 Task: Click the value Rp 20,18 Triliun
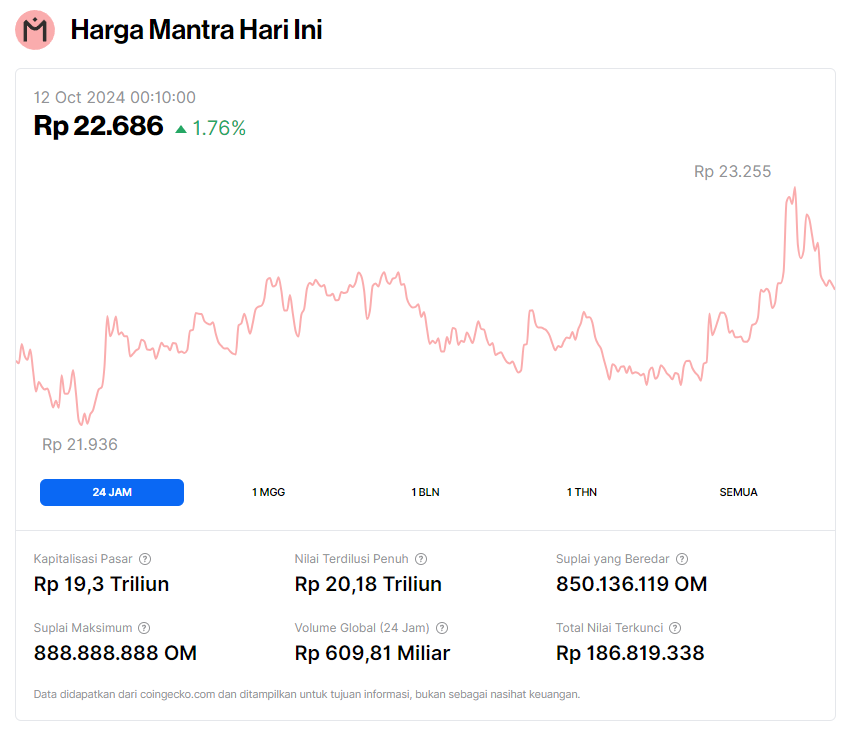[x=368, y=584]
